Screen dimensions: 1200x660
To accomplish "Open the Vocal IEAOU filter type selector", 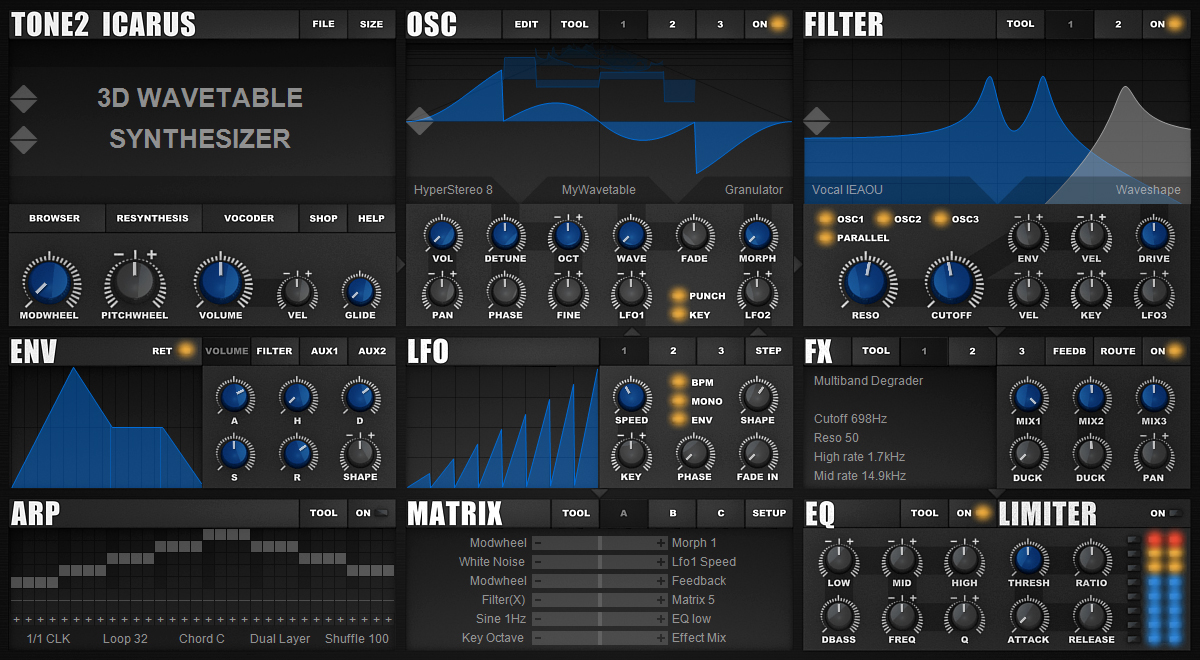I will point(847,189).
